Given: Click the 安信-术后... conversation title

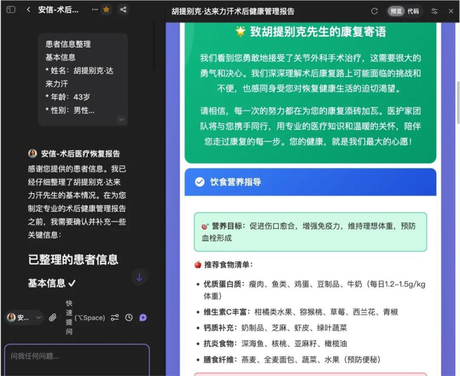Looking at the screenshot, I should coord(58,10).
